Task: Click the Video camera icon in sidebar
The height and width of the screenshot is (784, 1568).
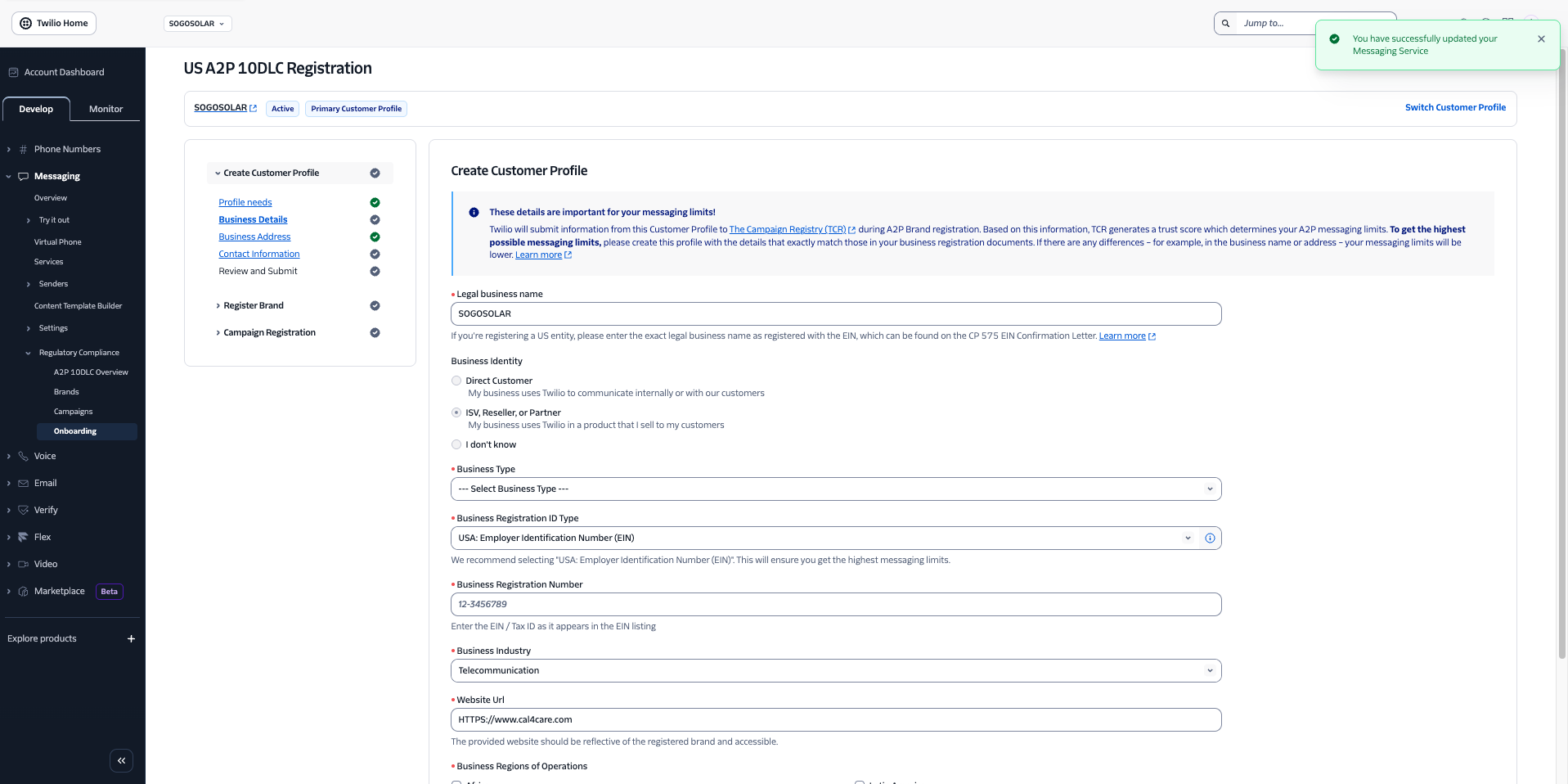Action: [22, 564]
